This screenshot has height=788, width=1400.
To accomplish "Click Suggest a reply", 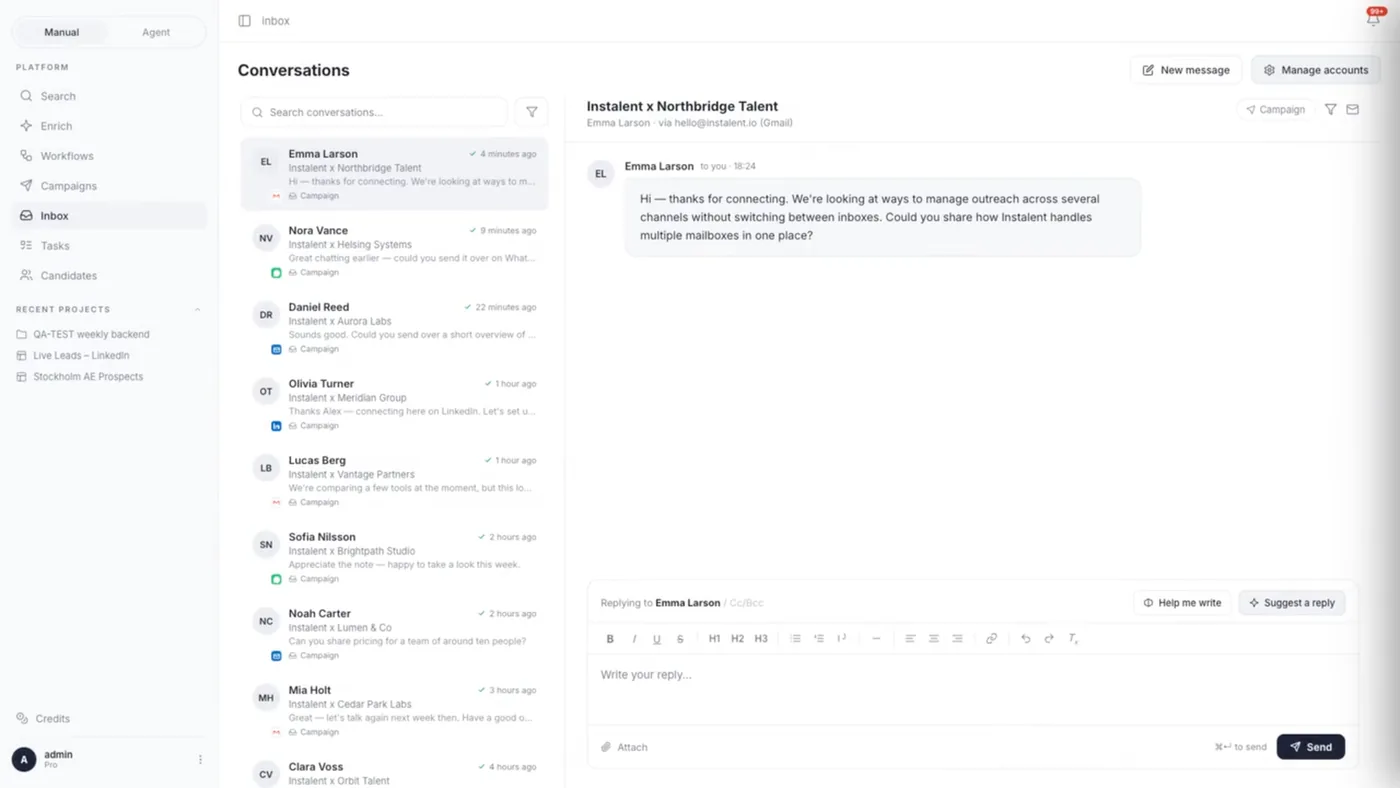I will pyautogui.click(x=1292, y=603).
